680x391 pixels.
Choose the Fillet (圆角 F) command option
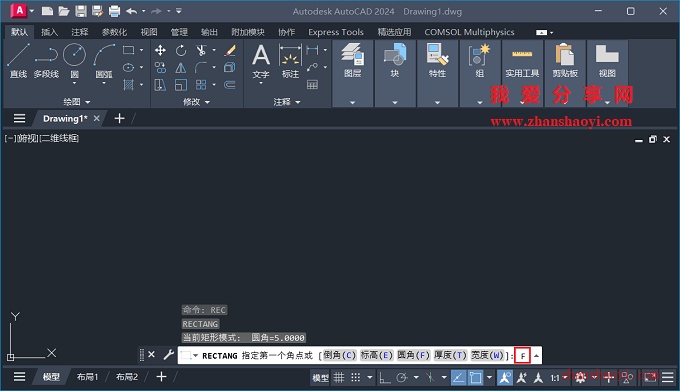(413, 355)
